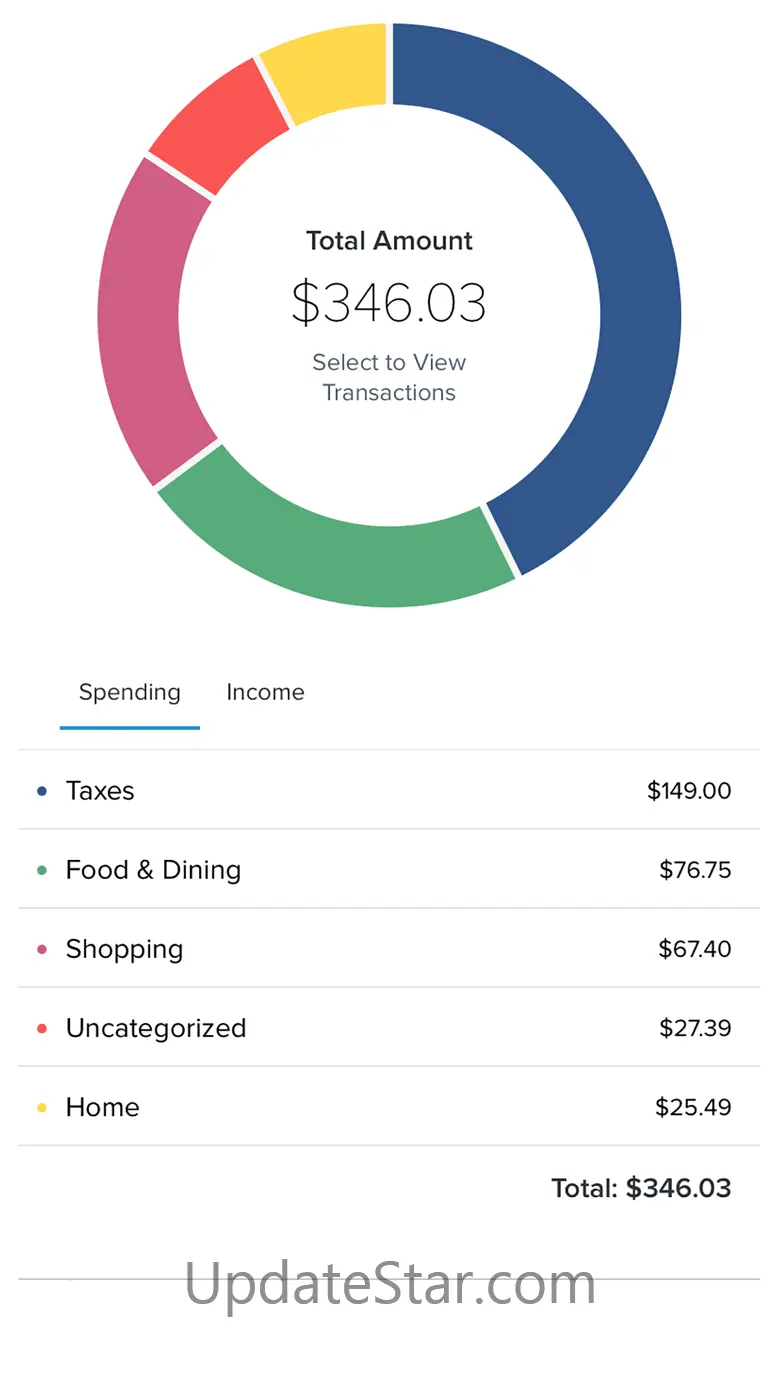This screenshot has height=1387, width=780.
Task: Switch to the Spending tab
Action: 130,693
